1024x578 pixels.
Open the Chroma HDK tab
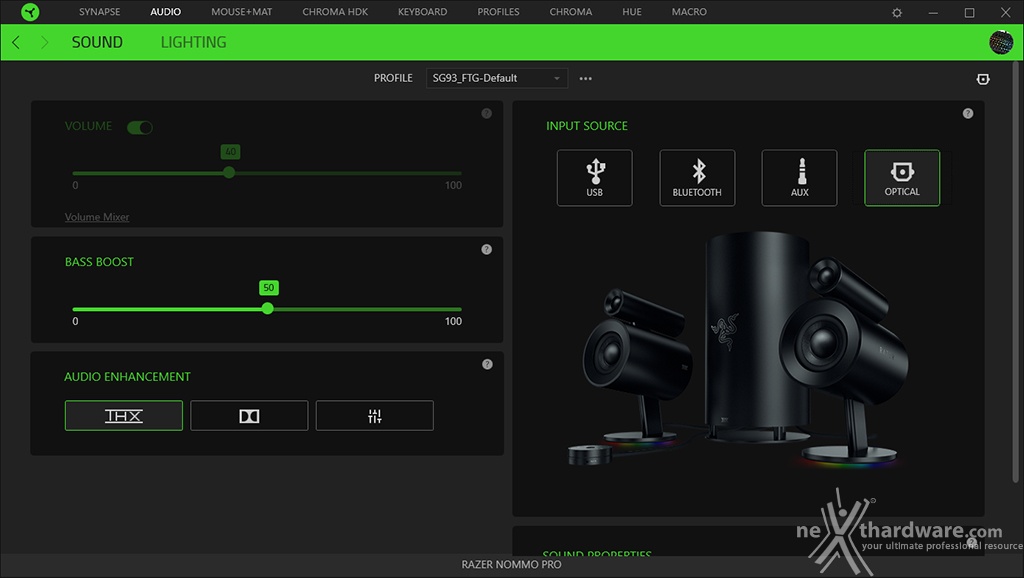[335, 12]
